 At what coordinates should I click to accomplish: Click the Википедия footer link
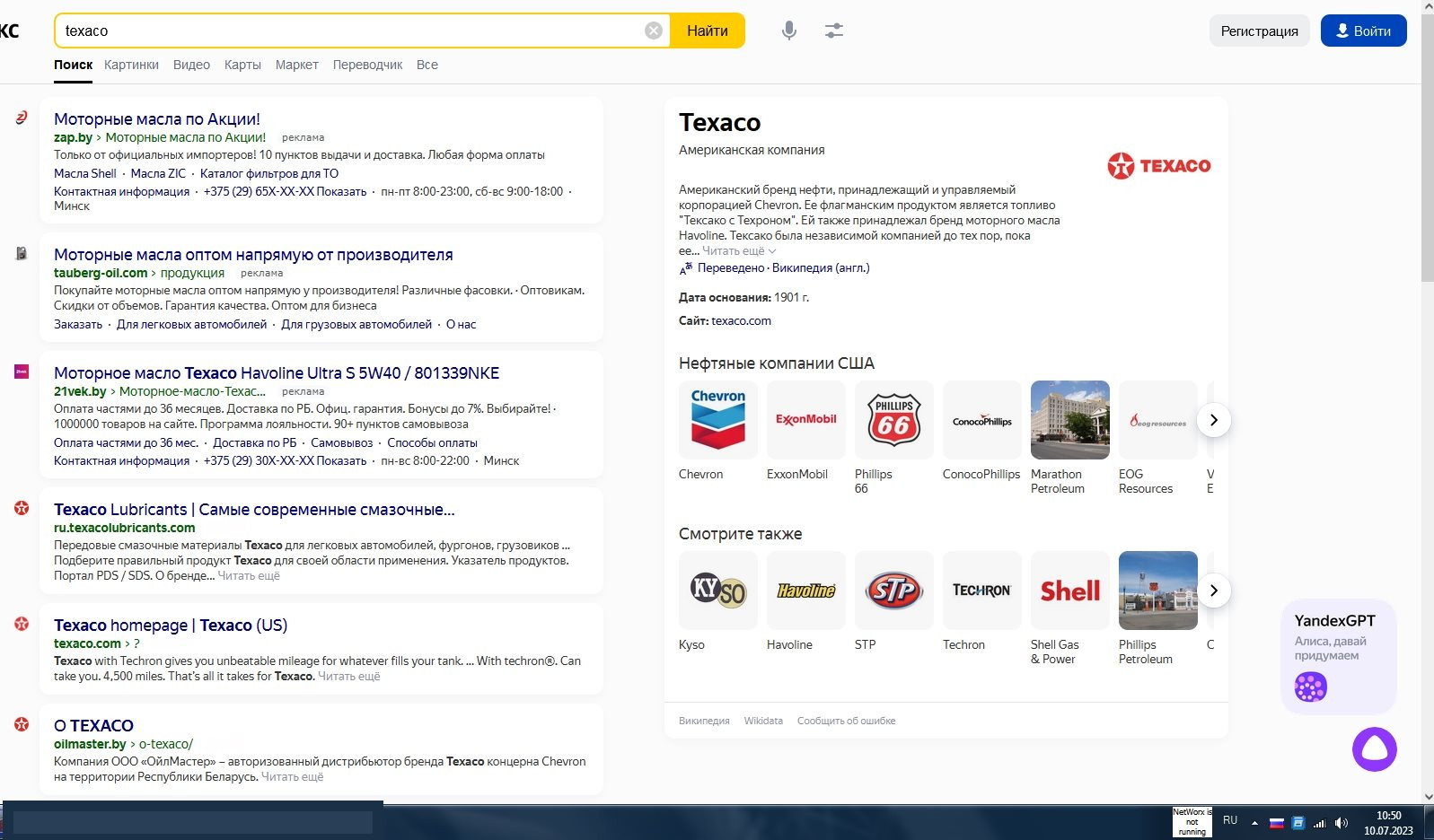coord(704,721)
